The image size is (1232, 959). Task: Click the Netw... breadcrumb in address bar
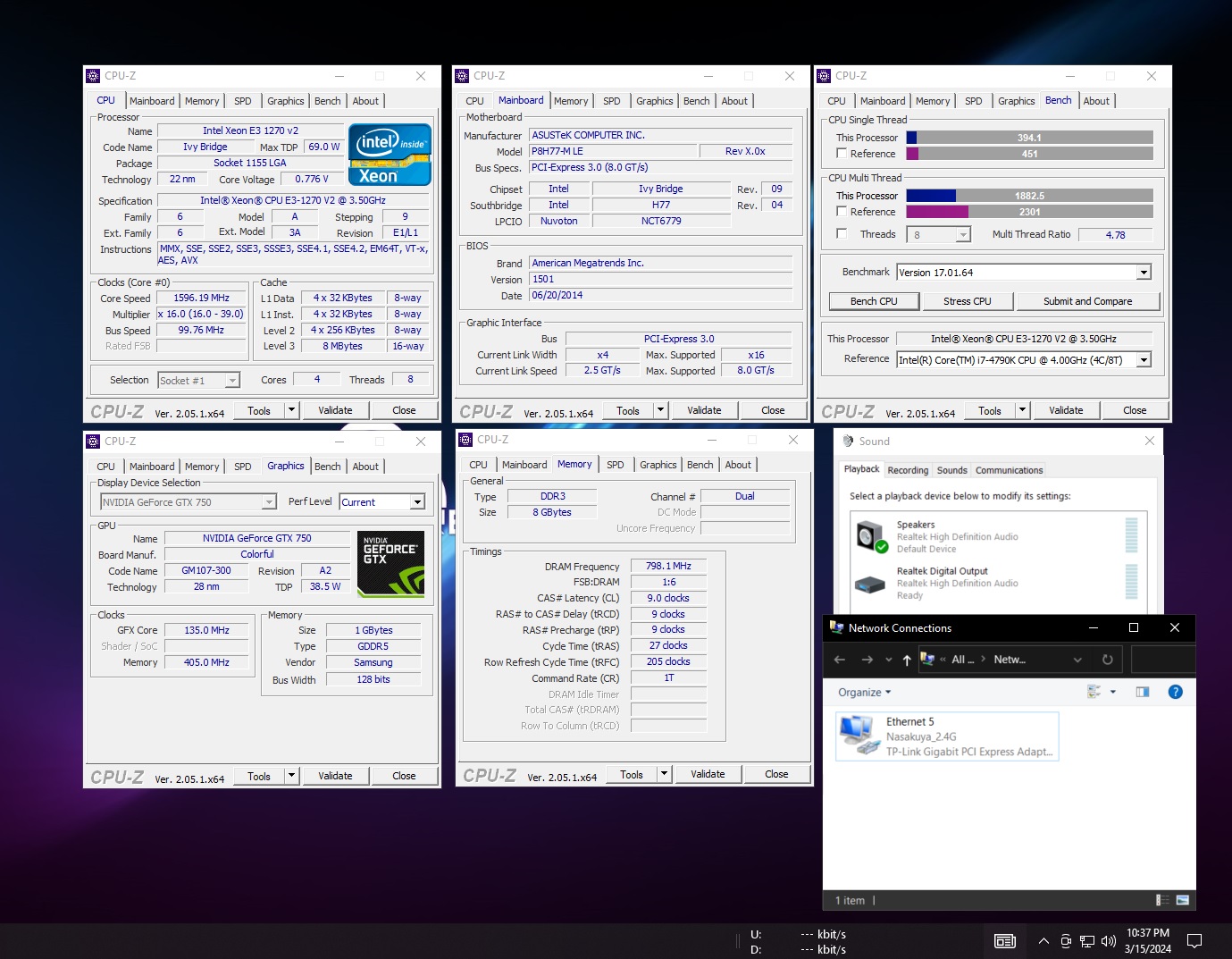pyautogui.click(x=1010, y=660)
